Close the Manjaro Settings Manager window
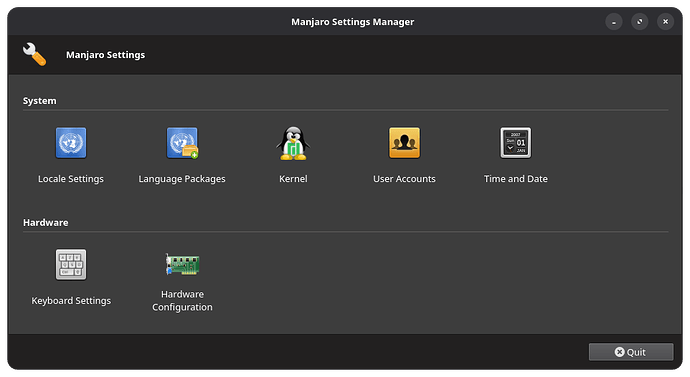 tap(666, 22)
